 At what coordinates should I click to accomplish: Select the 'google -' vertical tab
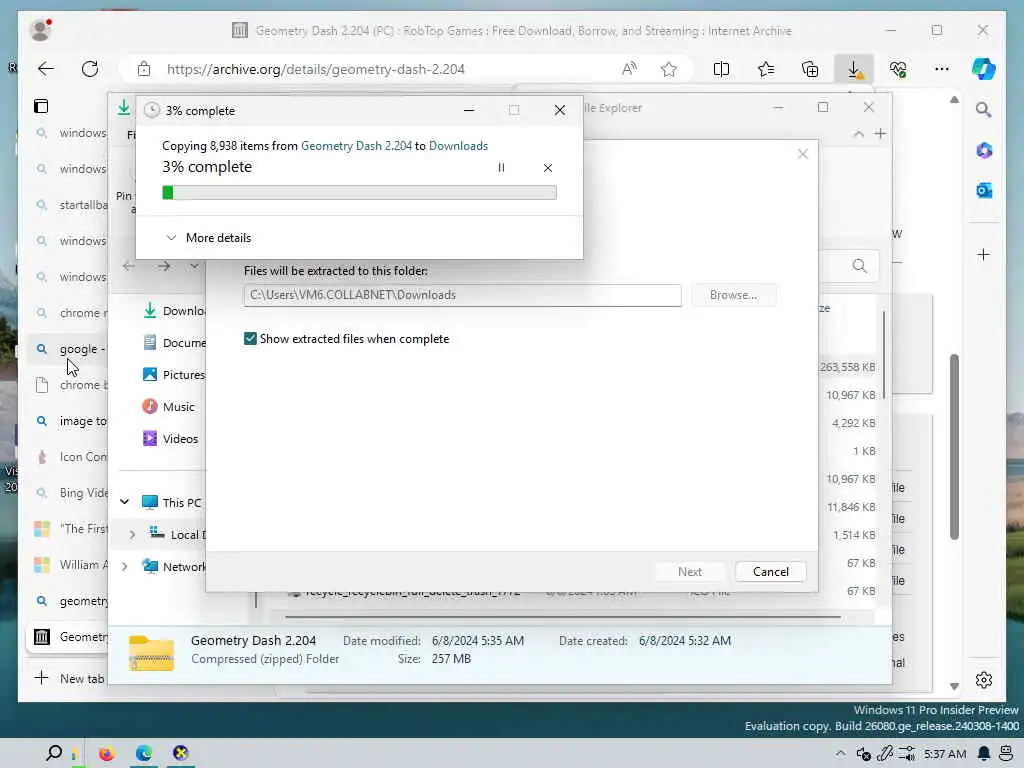click(68, 349)
